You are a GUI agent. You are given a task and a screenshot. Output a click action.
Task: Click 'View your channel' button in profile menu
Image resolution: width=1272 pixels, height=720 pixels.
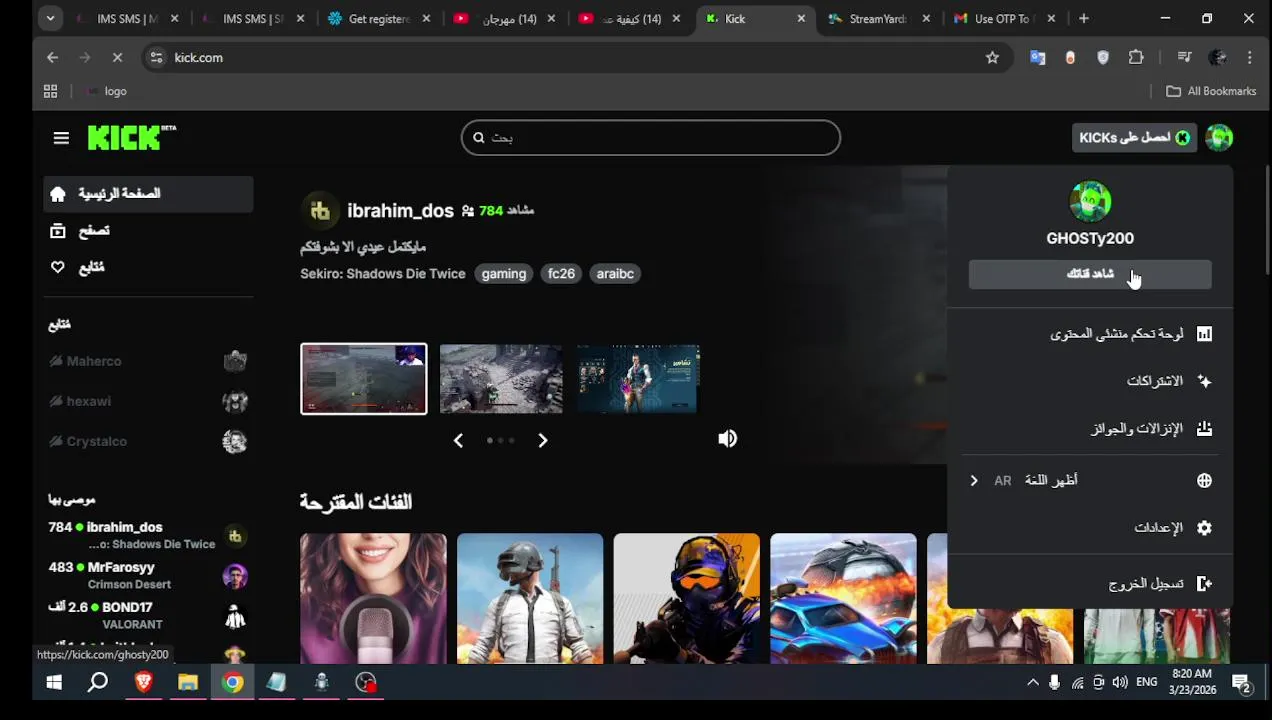pos(1090,274)
